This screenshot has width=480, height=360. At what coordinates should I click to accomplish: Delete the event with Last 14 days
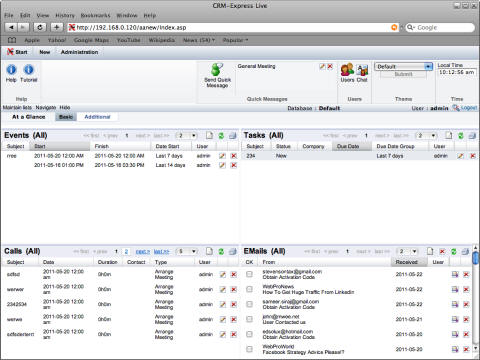tap(234, 165)
